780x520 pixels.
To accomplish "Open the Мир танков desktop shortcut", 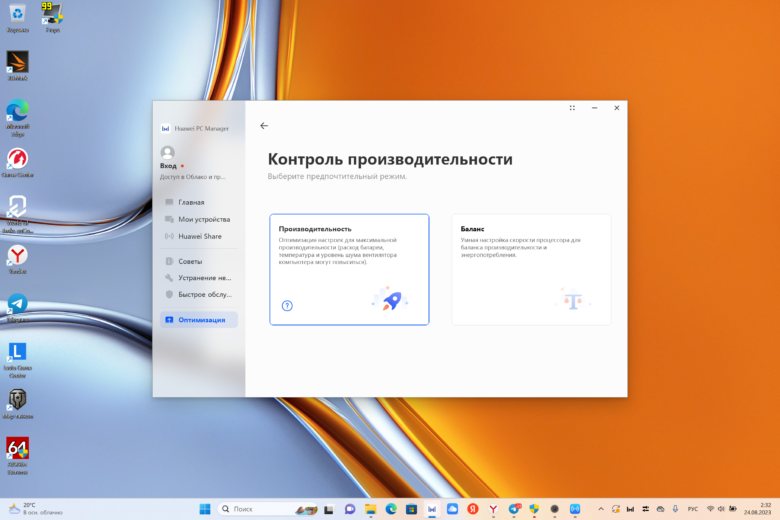I will pyautogui.click(x=17, y=404).
